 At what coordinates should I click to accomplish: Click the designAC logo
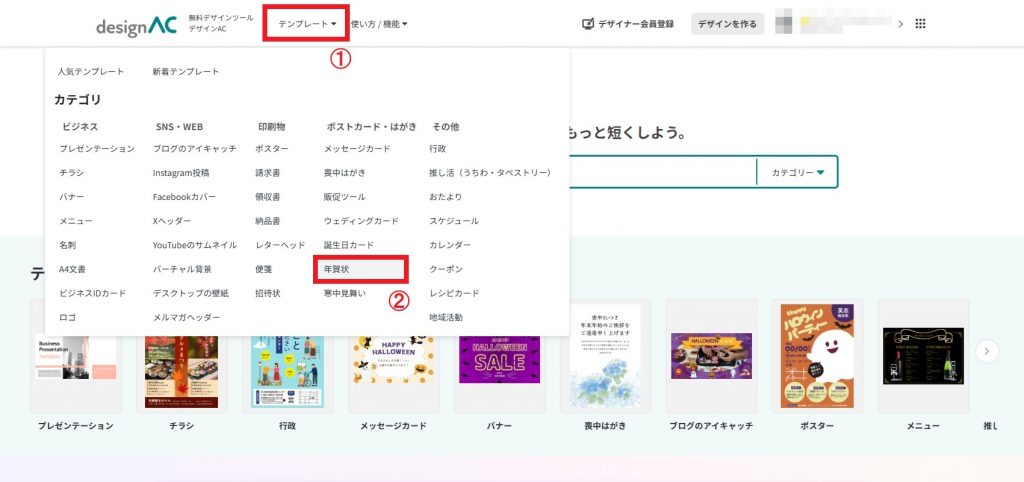[136, 26]
